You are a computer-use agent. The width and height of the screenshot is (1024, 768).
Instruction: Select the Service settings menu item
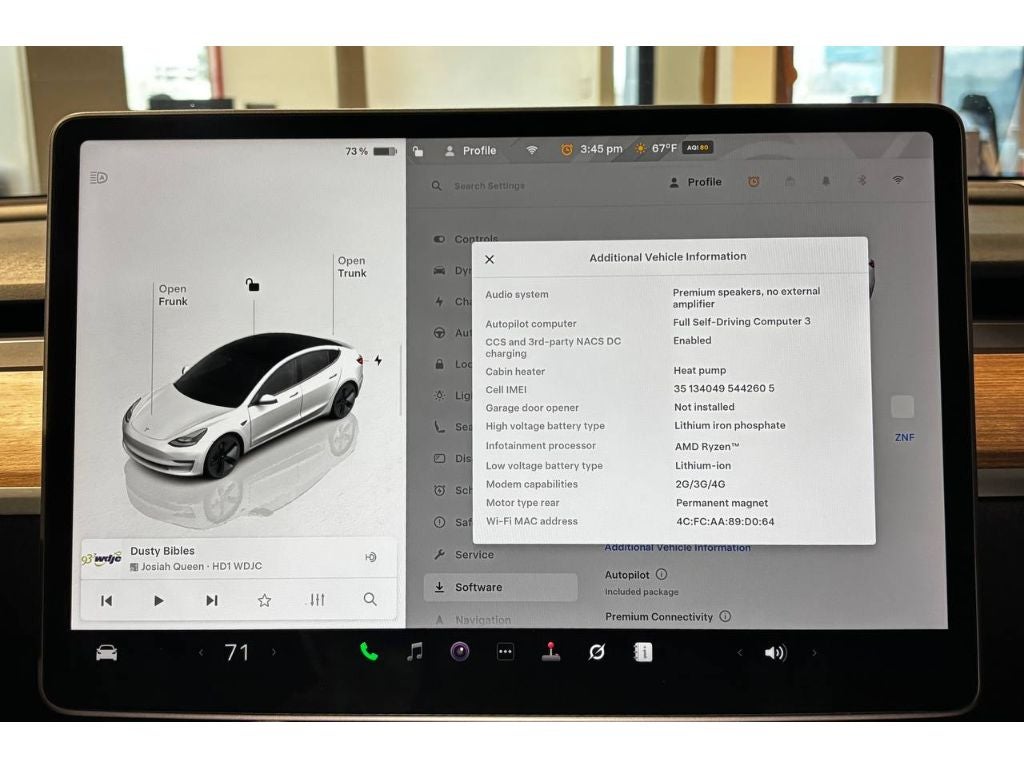click(x=474, y=555)
